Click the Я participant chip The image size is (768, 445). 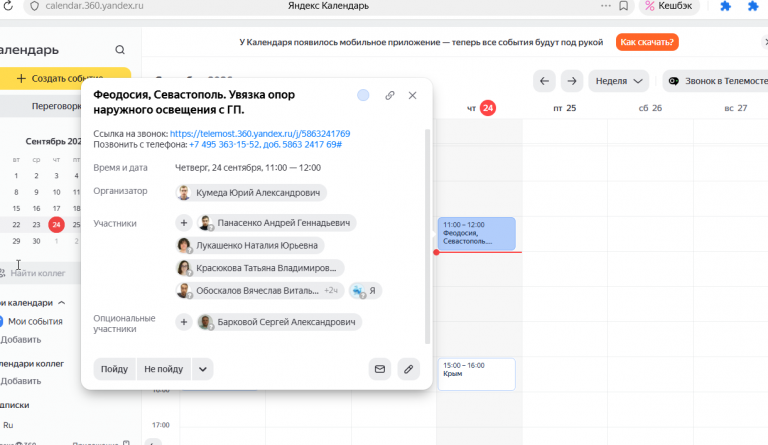coord(365,290)
